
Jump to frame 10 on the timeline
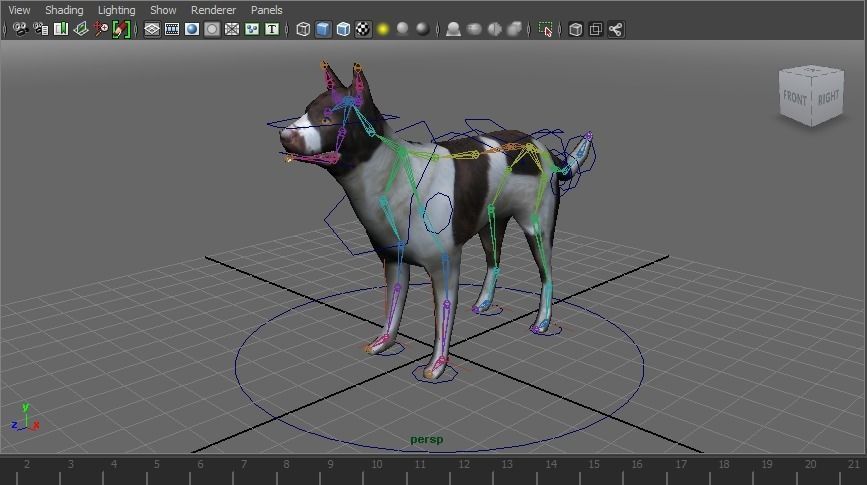[377, 464]
